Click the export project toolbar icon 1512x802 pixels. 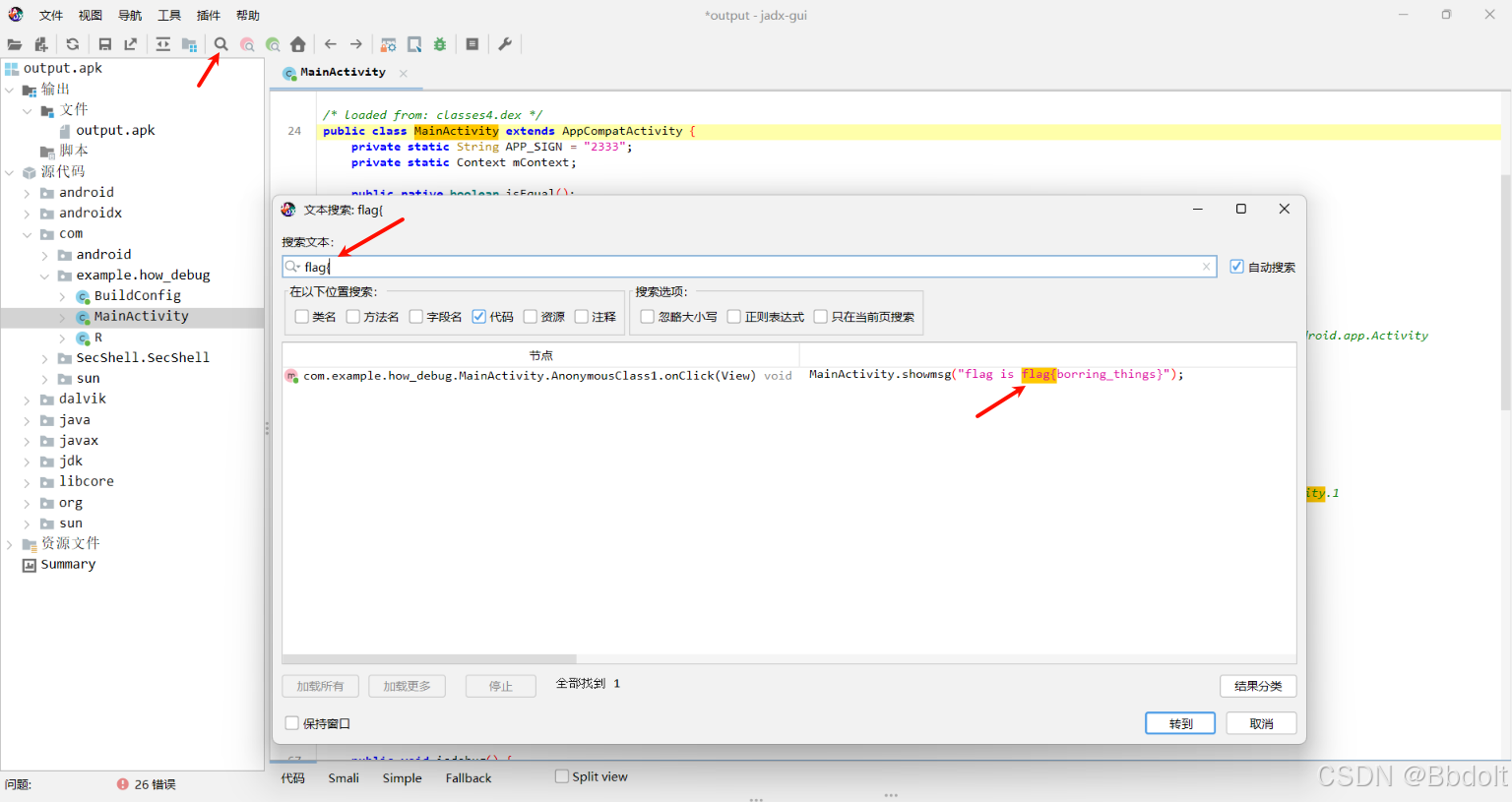[x=131, y=44]
